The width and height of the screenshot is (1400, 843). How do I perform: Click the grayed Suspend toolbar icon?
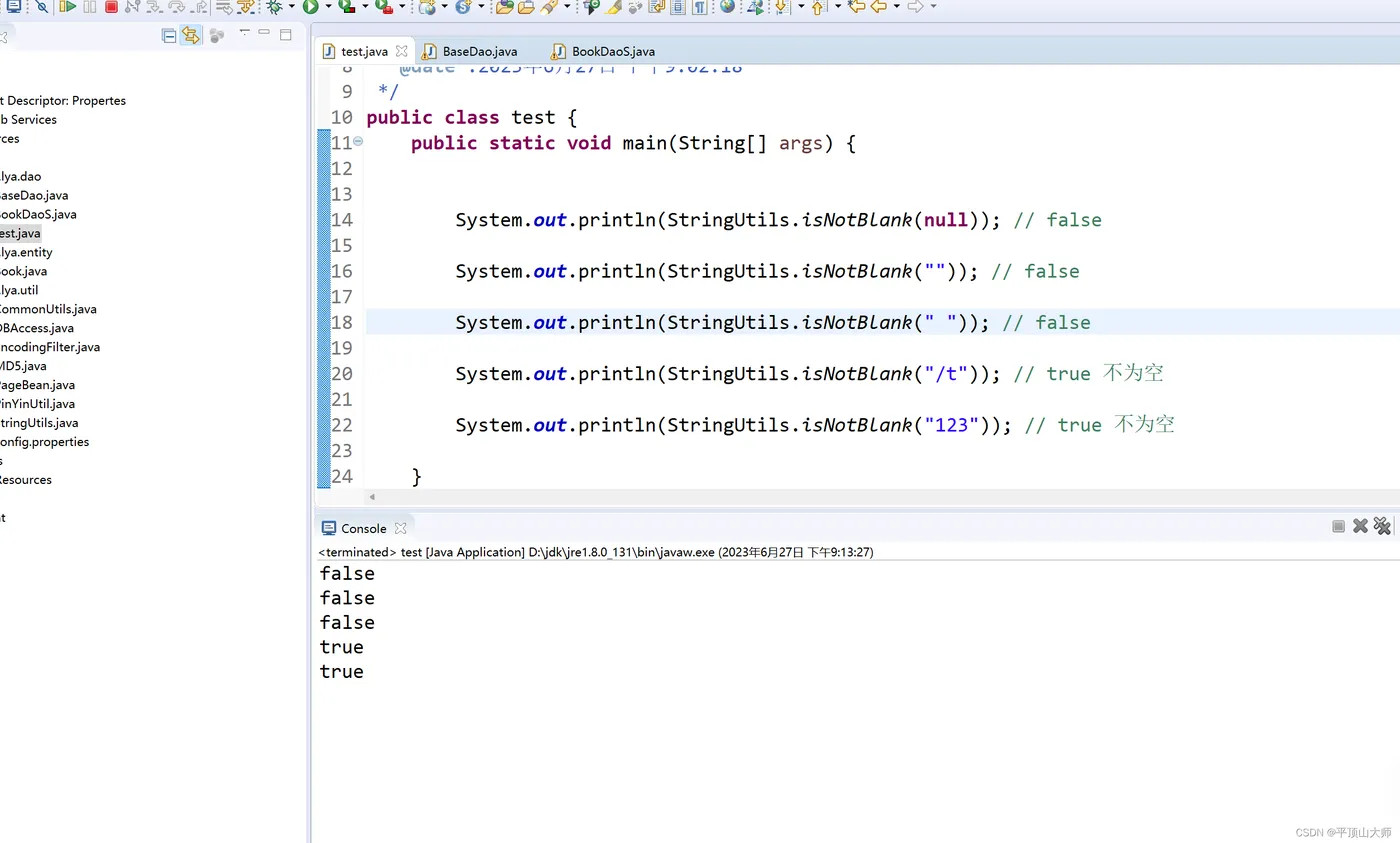click(x=91, y=7)
